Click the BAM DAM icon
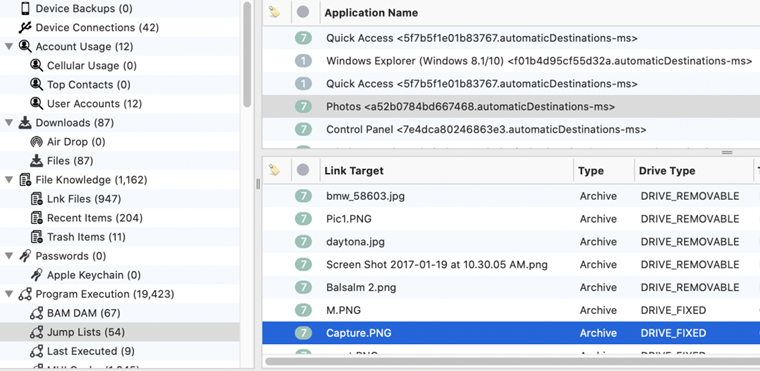This screenshot has height=371, width=760. pyautogui.click(x=36, y=313)
